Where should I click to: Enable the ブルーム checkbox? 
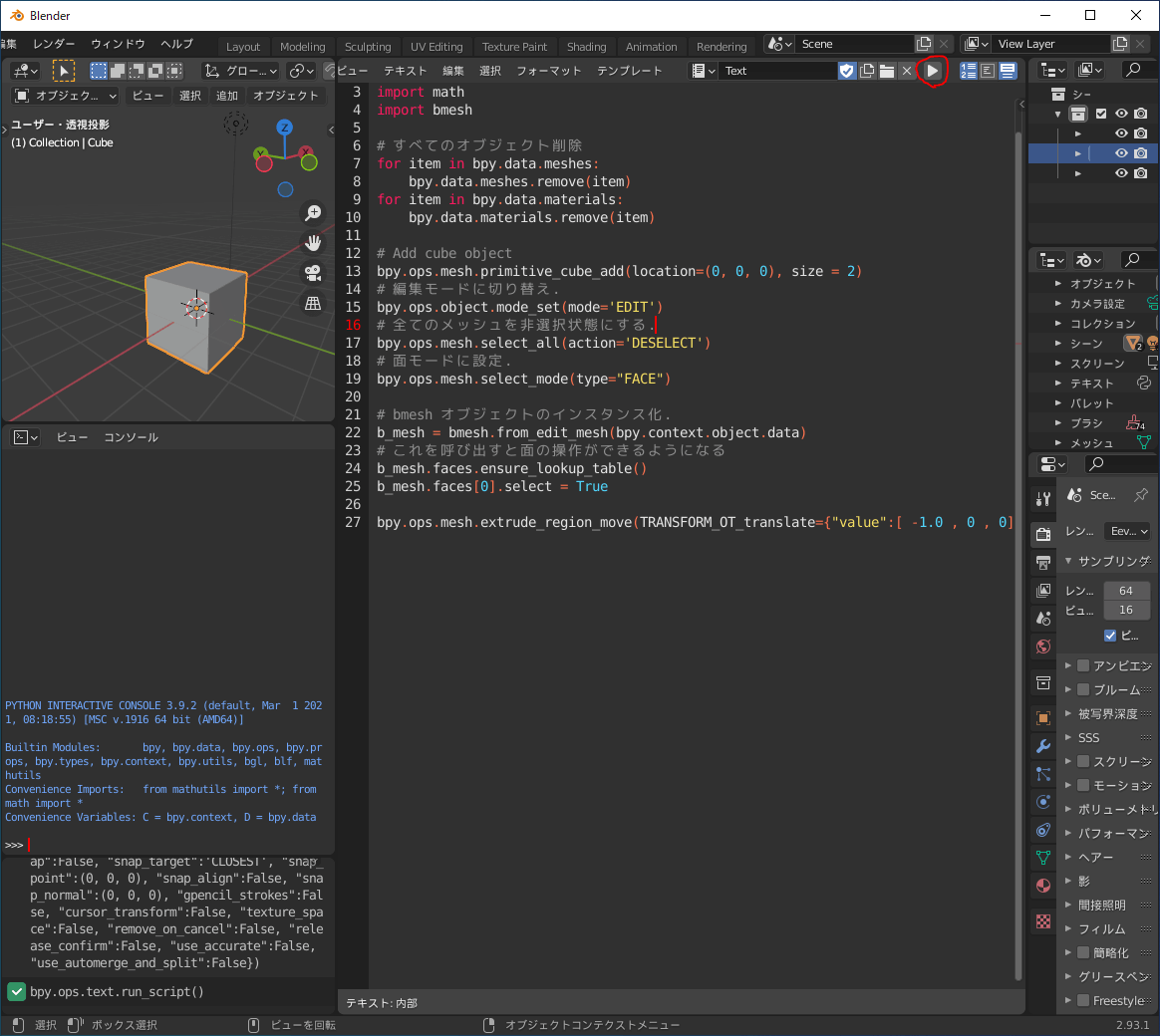pos(1083,690)
